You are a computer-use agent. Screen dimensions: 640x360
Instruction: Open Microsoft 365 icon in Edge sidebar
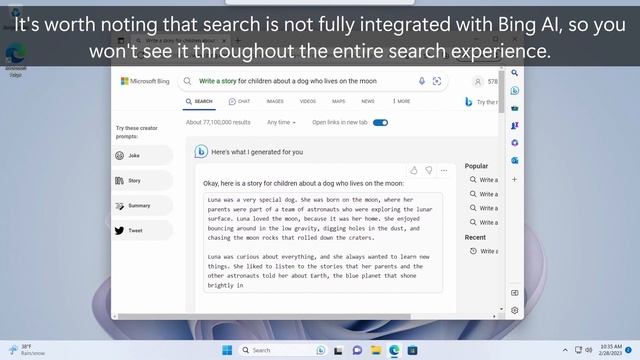point(515,143)
